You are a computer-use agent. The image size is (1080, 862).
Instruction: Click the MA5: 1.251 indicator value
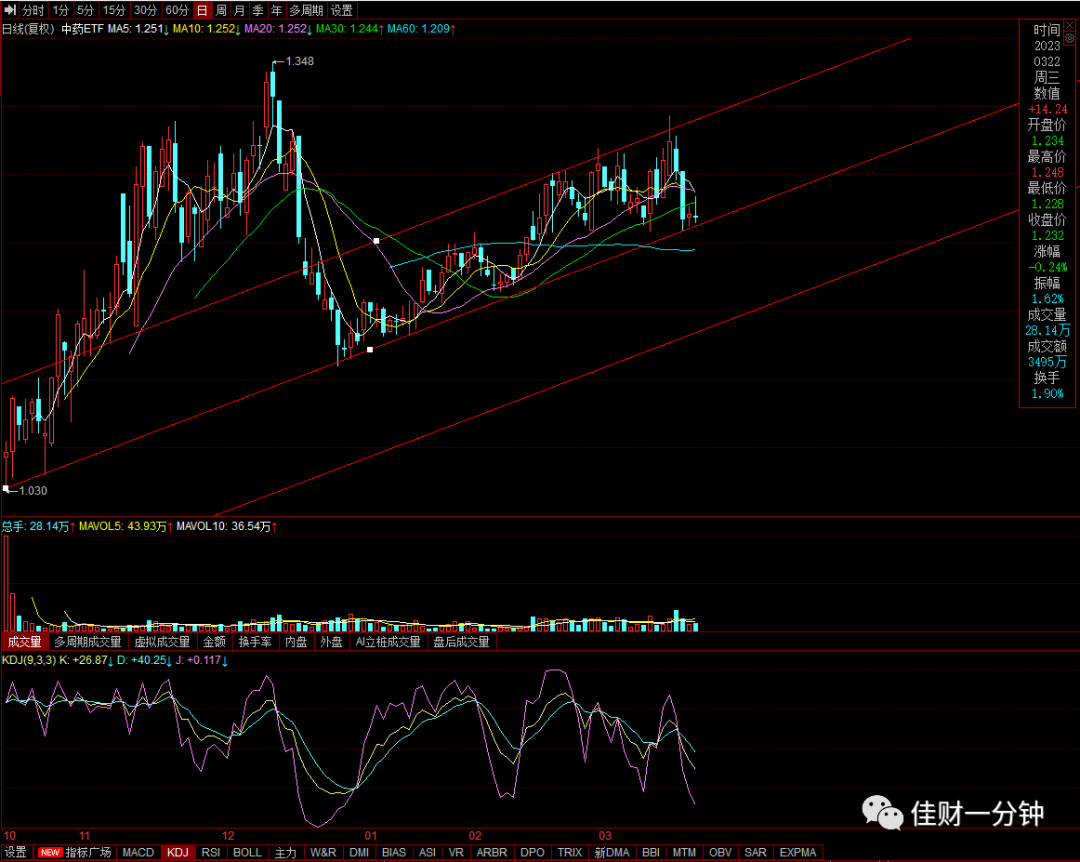[138, 29]
